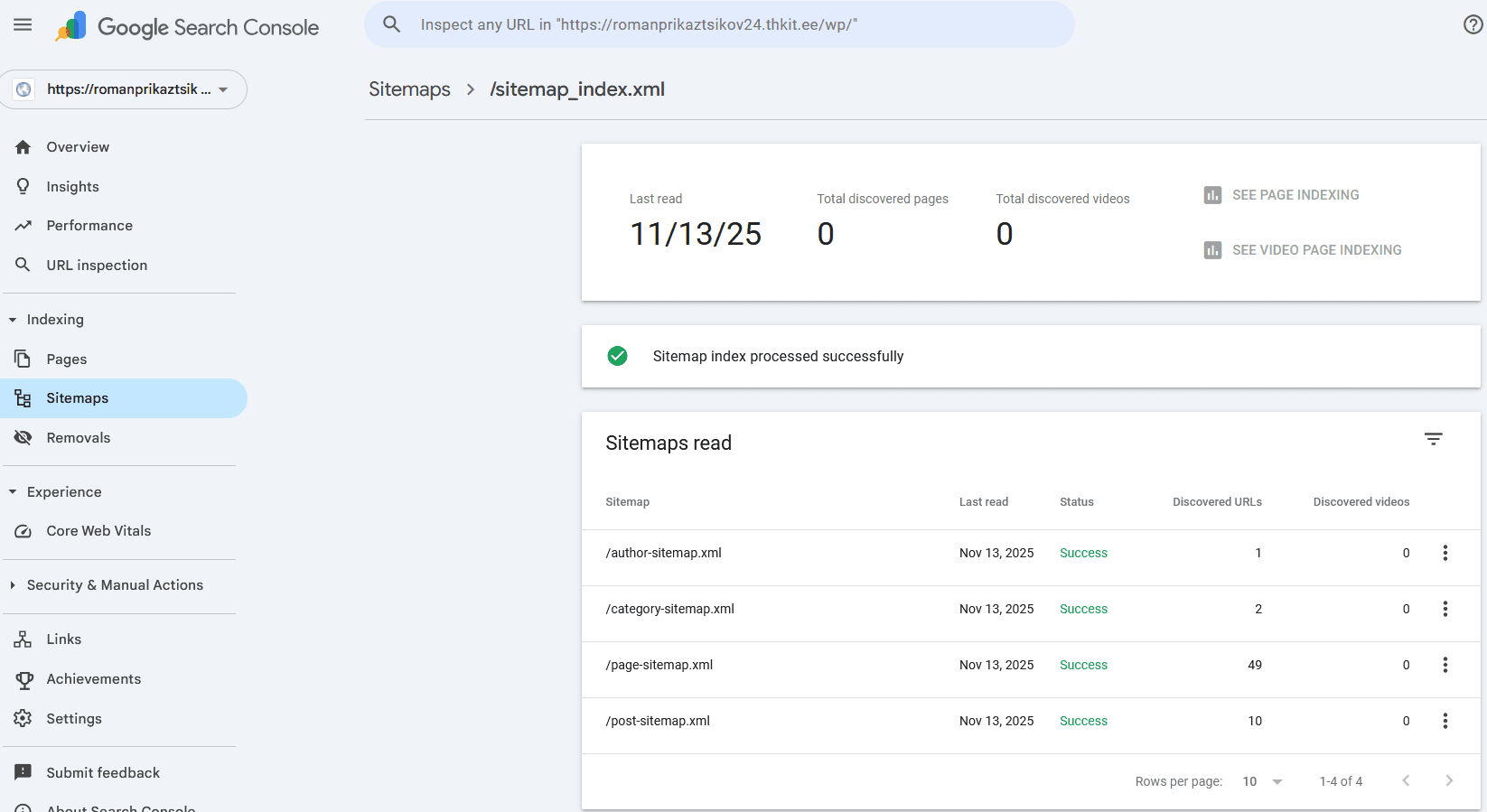This screenshot has height=812, width=1487.
Task: Expand Security & Manual Actions section
Action: pyautogui.click(x=13, y=585)
